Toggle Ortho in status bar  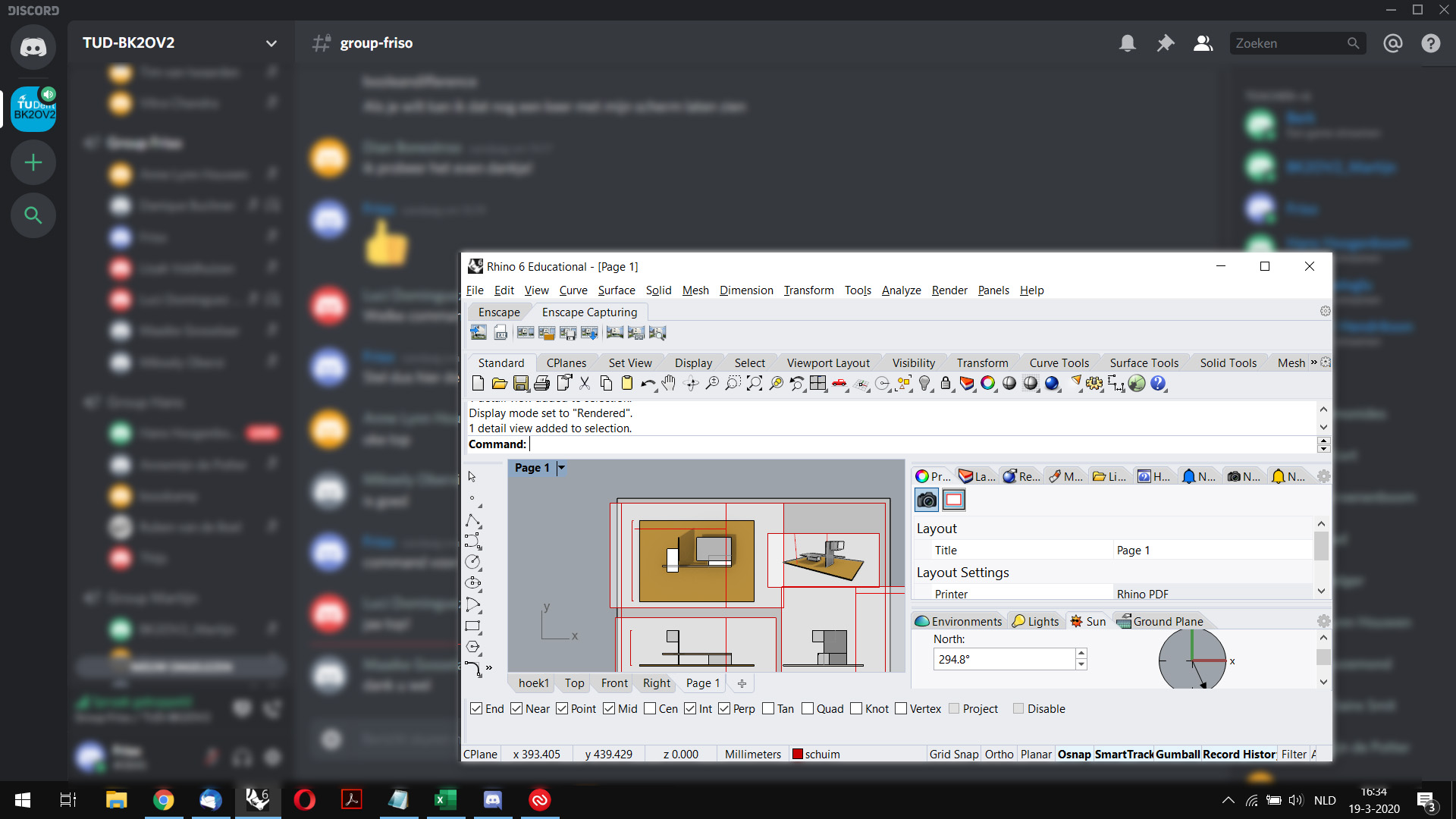999,755
